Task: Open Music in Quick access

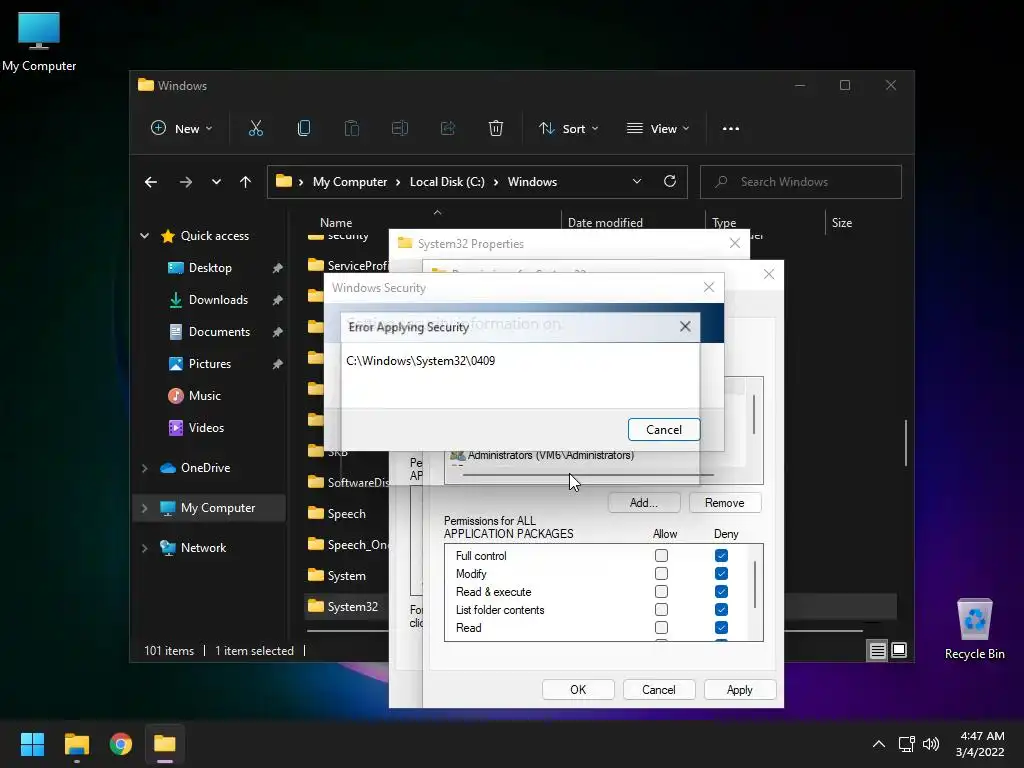Action: [x=204, y=396]
